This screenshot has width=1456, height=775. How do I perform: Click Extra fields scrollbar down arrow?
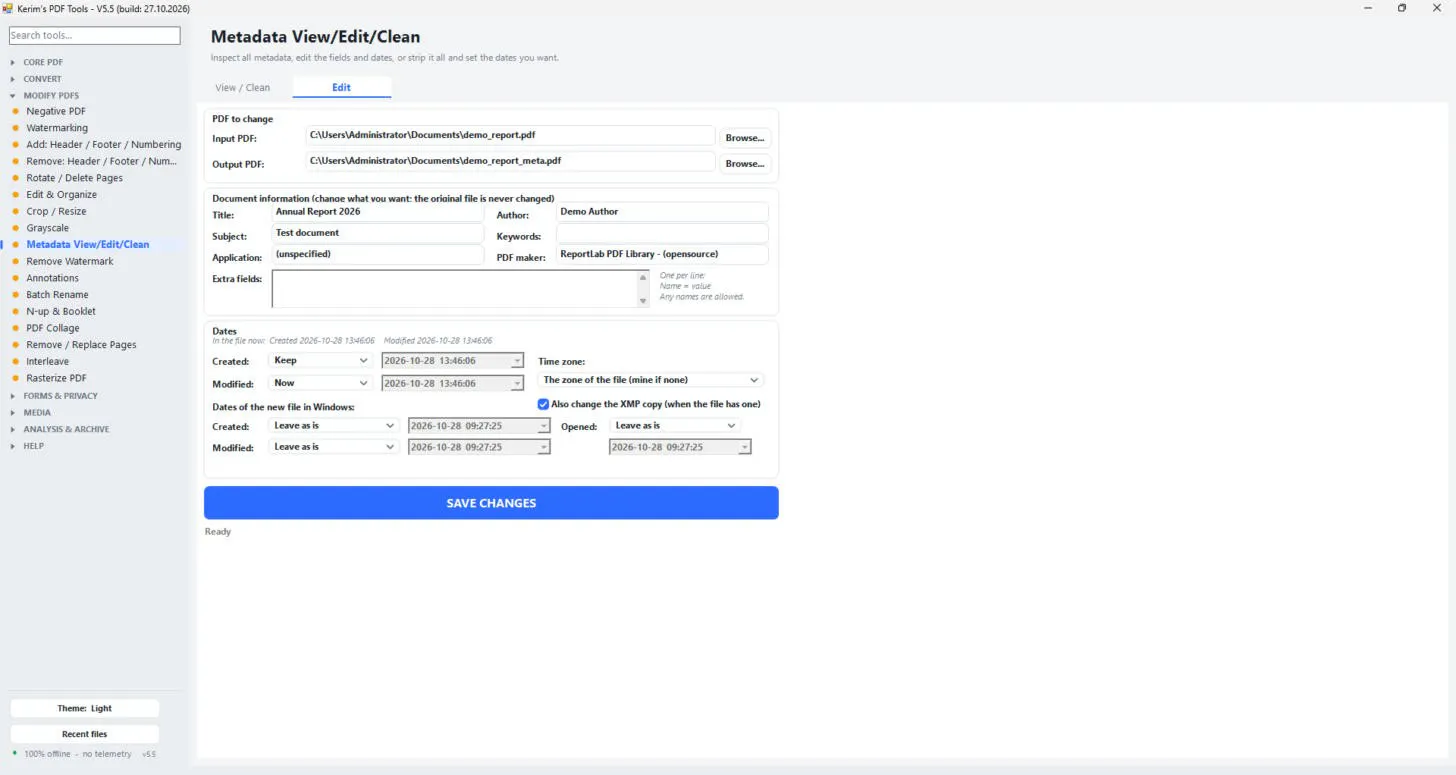coord(643,302)
